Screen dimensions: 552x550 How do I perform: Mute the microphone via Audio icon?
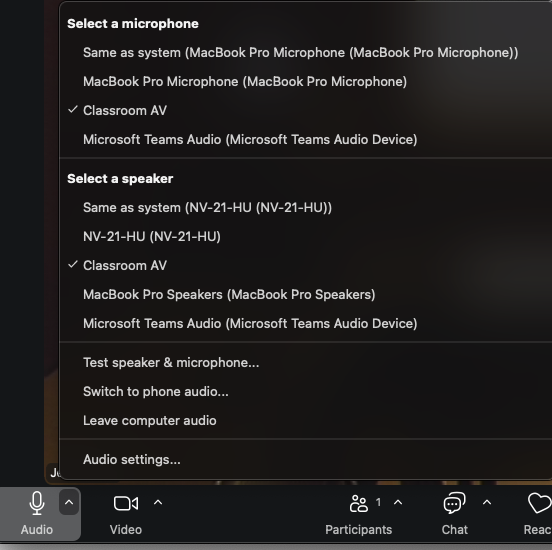[x=37, y=503]
